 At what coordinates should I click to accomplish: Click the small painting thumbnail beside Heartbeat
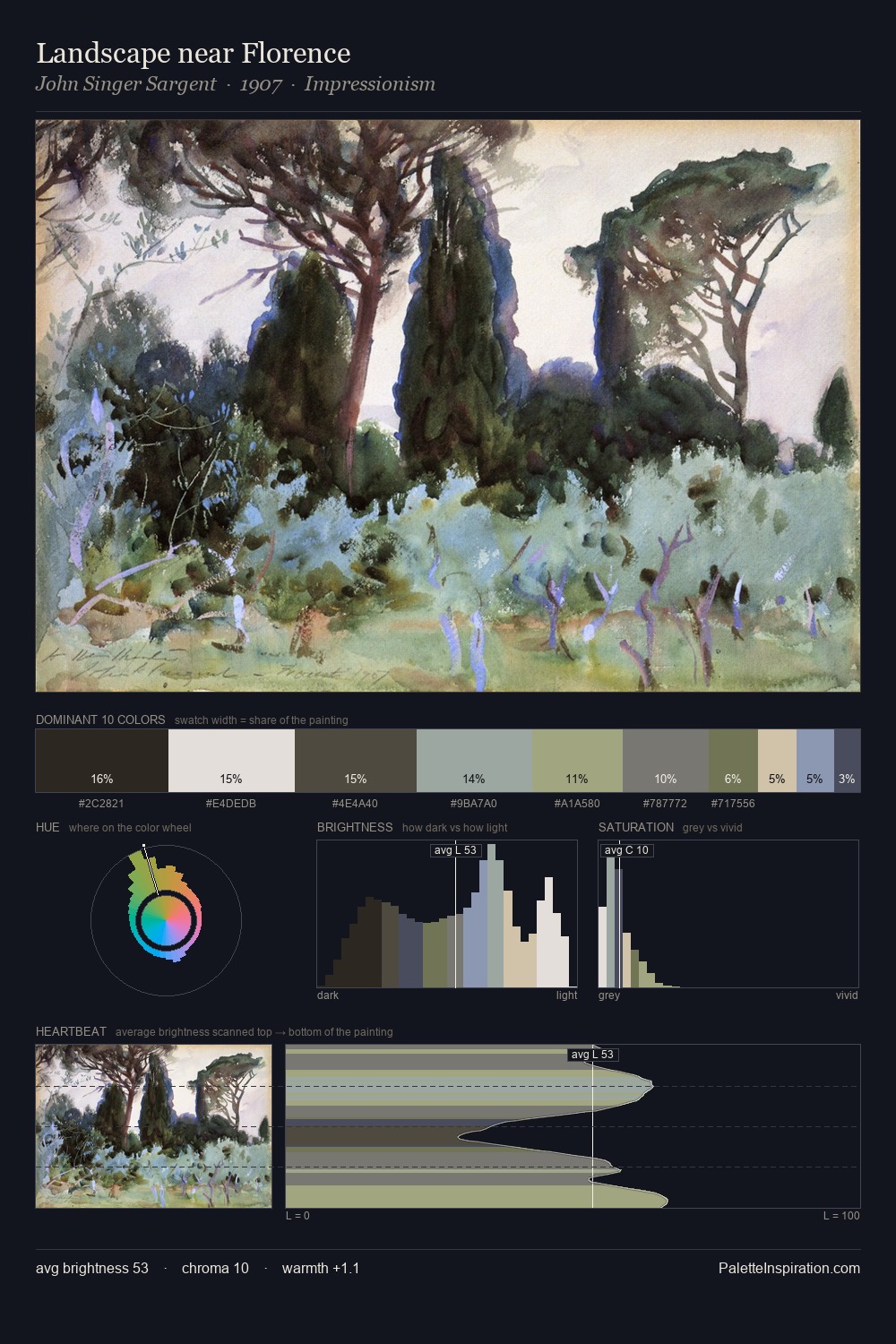pyautogui.click(x=153, y=1126)
